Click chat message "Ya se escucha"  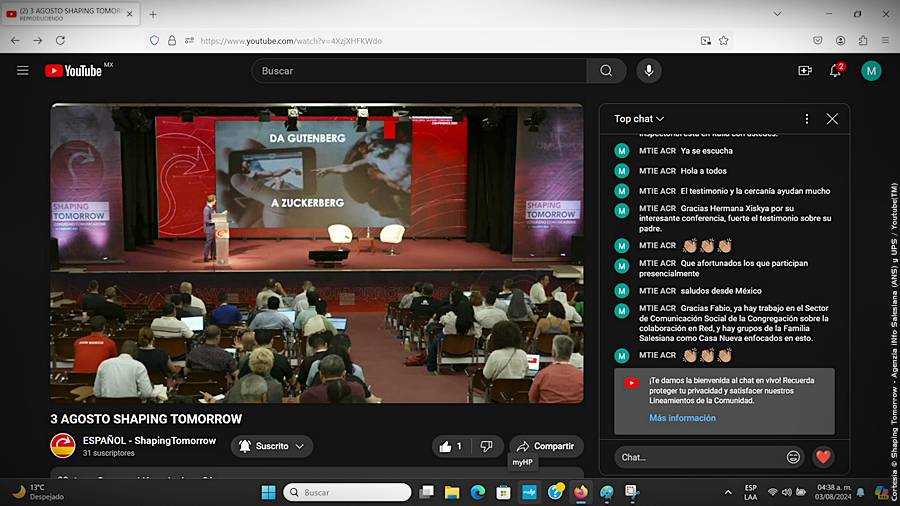706,151
